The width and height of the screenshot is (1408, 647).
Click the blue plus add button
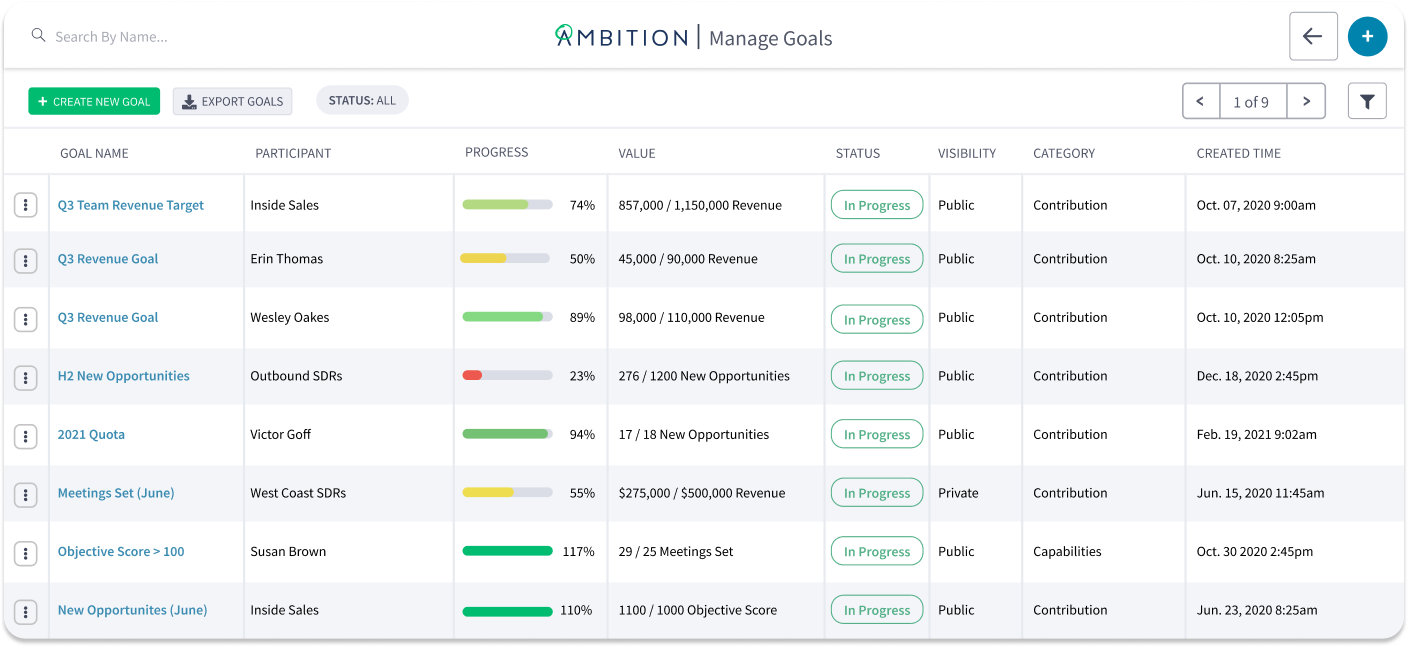pos(1367,37)
